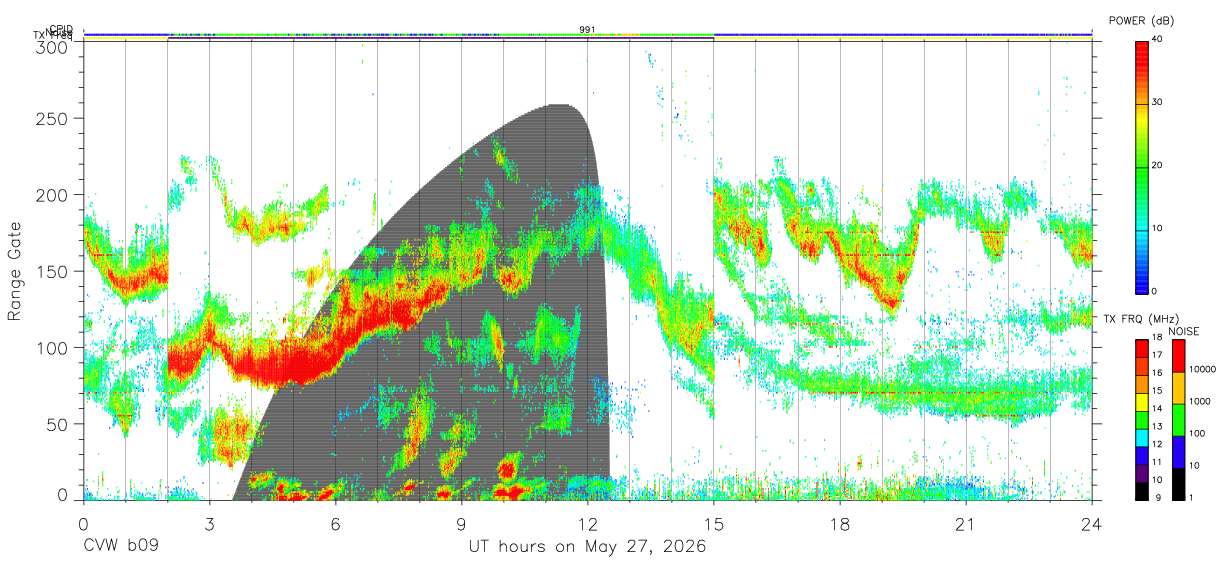Click the red 17–18 MHz TX FRQ swatch
This screenshot has width=1228, height=567.
click(1142, 347)
